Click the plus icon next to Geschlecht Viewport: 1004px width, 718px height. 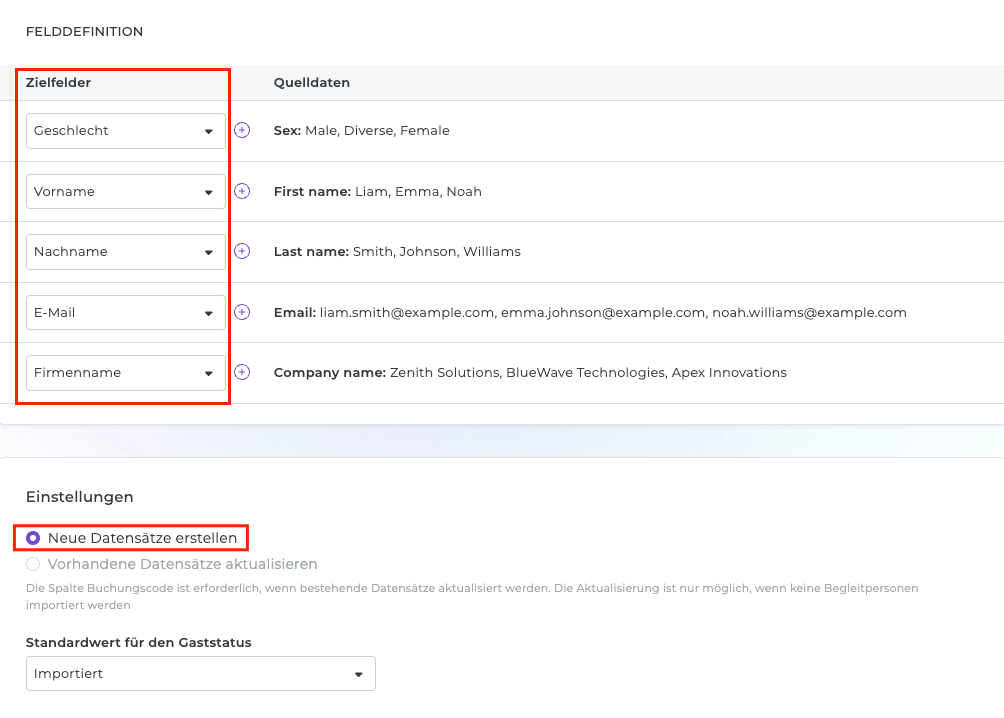click(242, 130)
